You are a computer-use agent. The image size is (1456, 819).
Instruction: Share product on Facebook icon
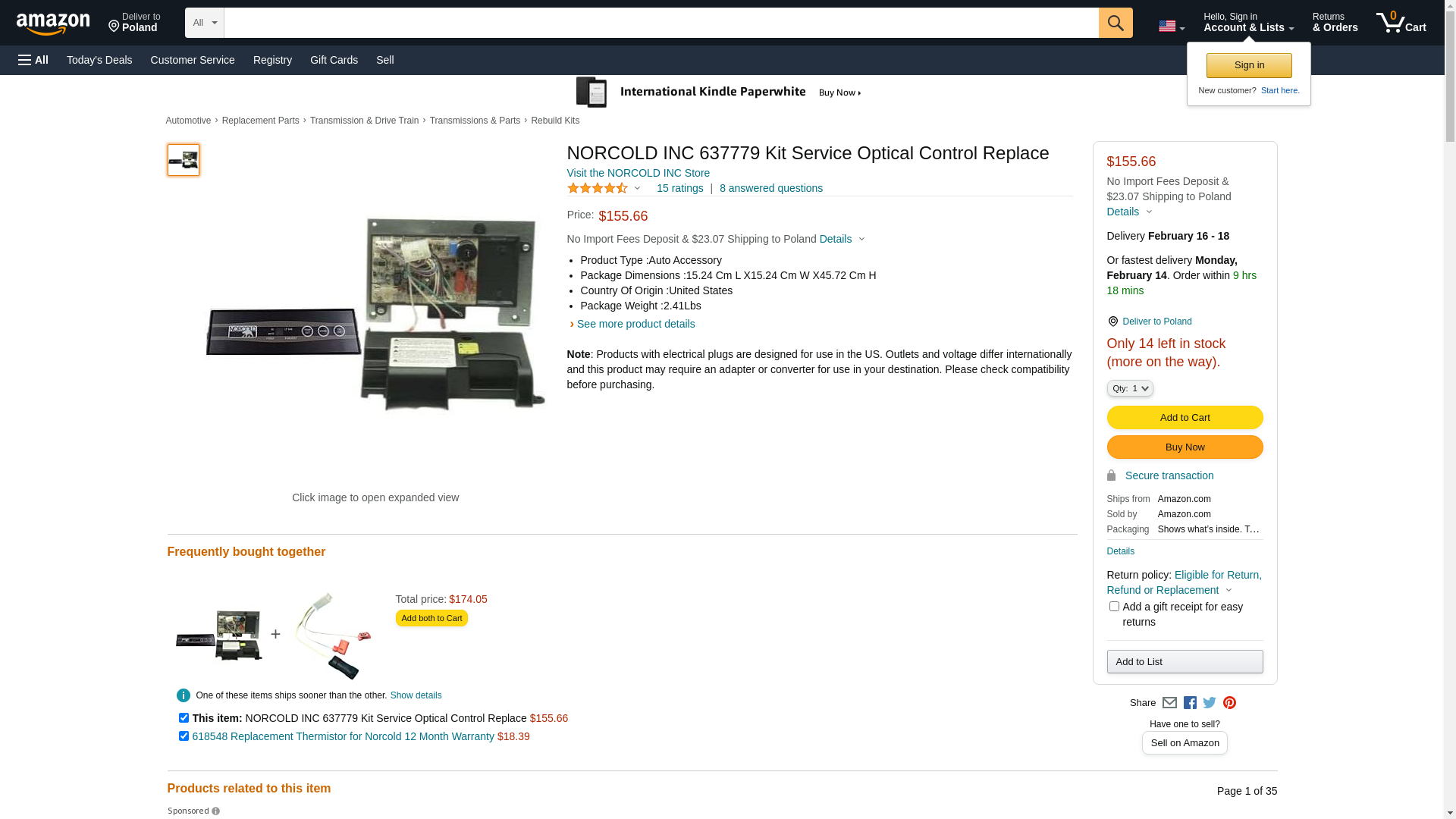[1190, 703]
